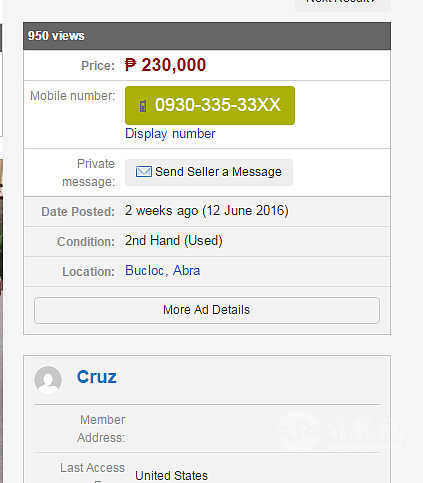Reveal full number via Display number link

tap(170, 134)
